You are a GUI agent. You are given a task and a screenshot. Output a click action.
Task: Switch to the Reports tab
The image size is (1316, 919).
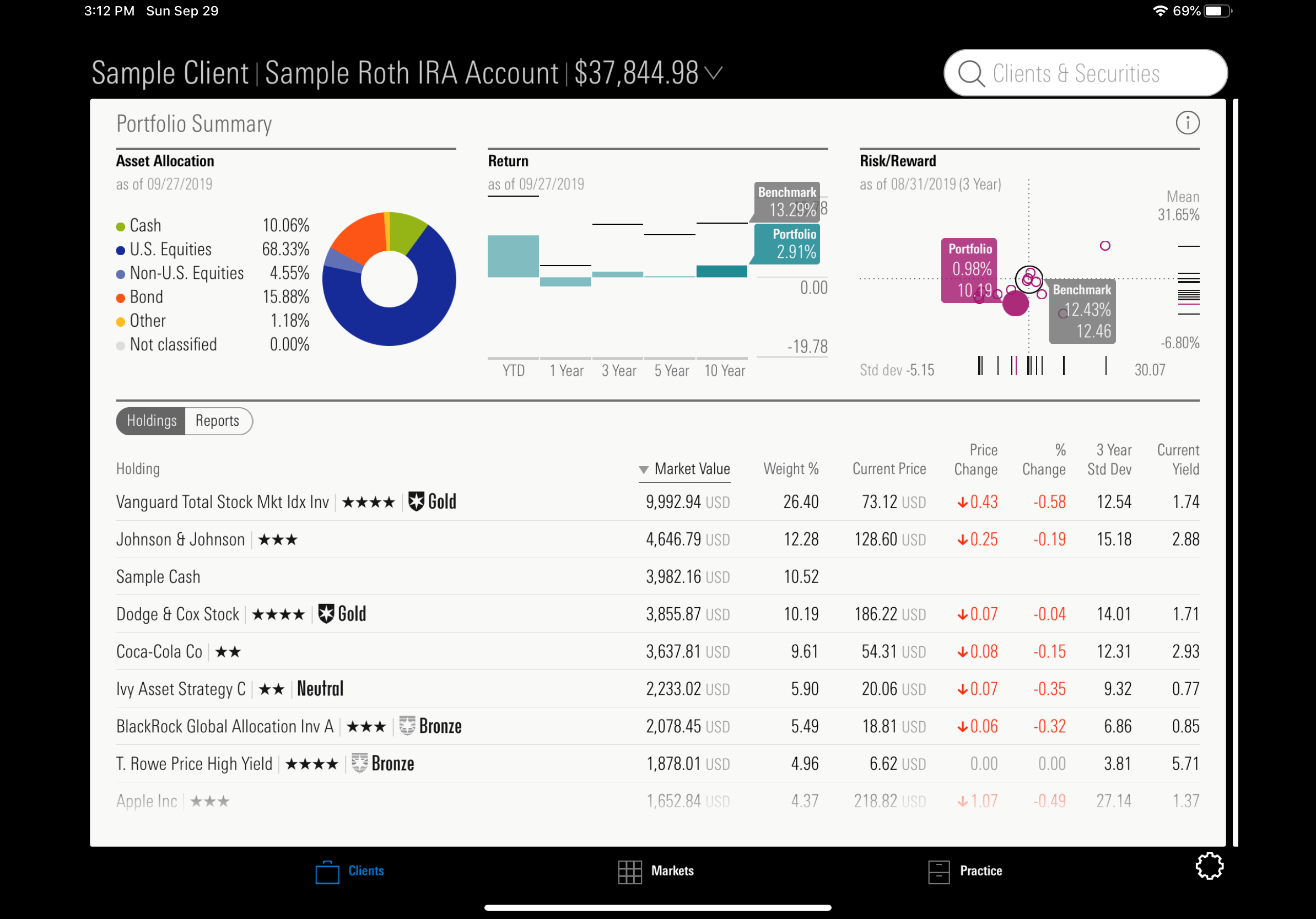pyautogui.click(x=218, y=421)
